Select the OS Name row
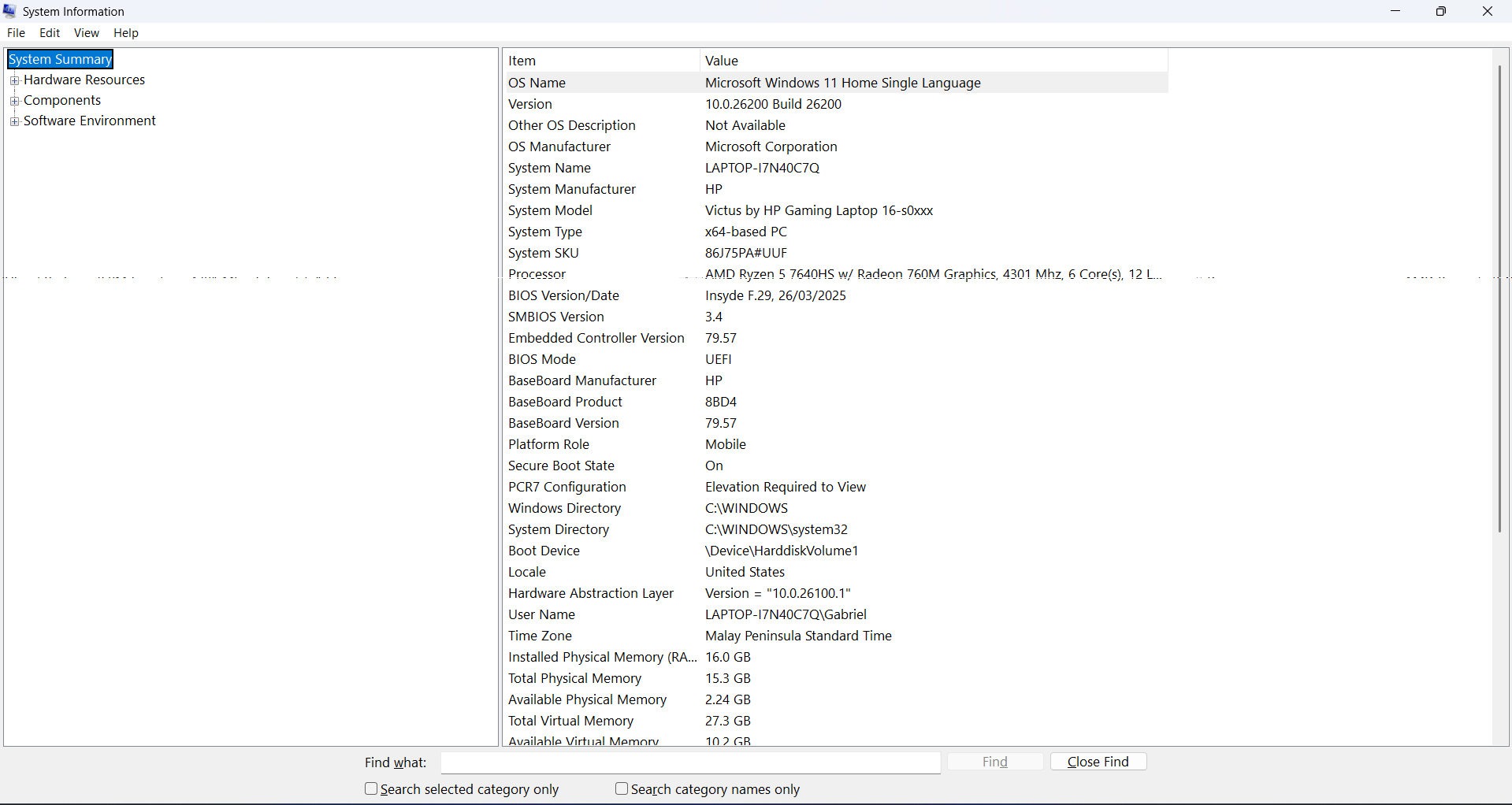This screenshot has height=805, width=1512. click(835, 83)
